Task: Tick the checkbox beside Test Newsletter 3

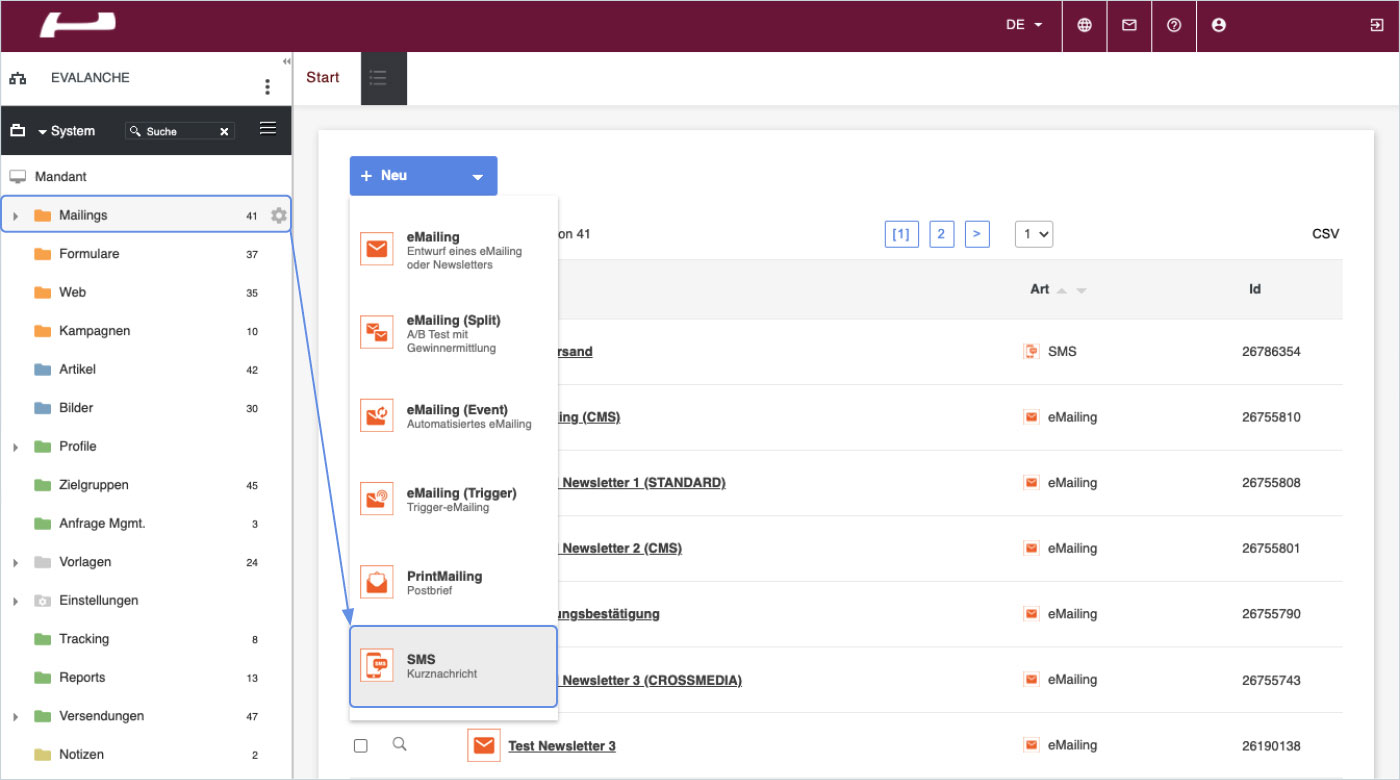Action: pos(361,746)
